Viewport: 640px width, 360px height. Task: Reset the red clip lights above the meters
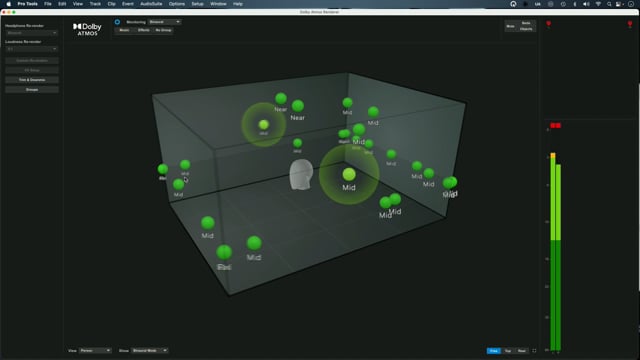click(x=556, y=125)
